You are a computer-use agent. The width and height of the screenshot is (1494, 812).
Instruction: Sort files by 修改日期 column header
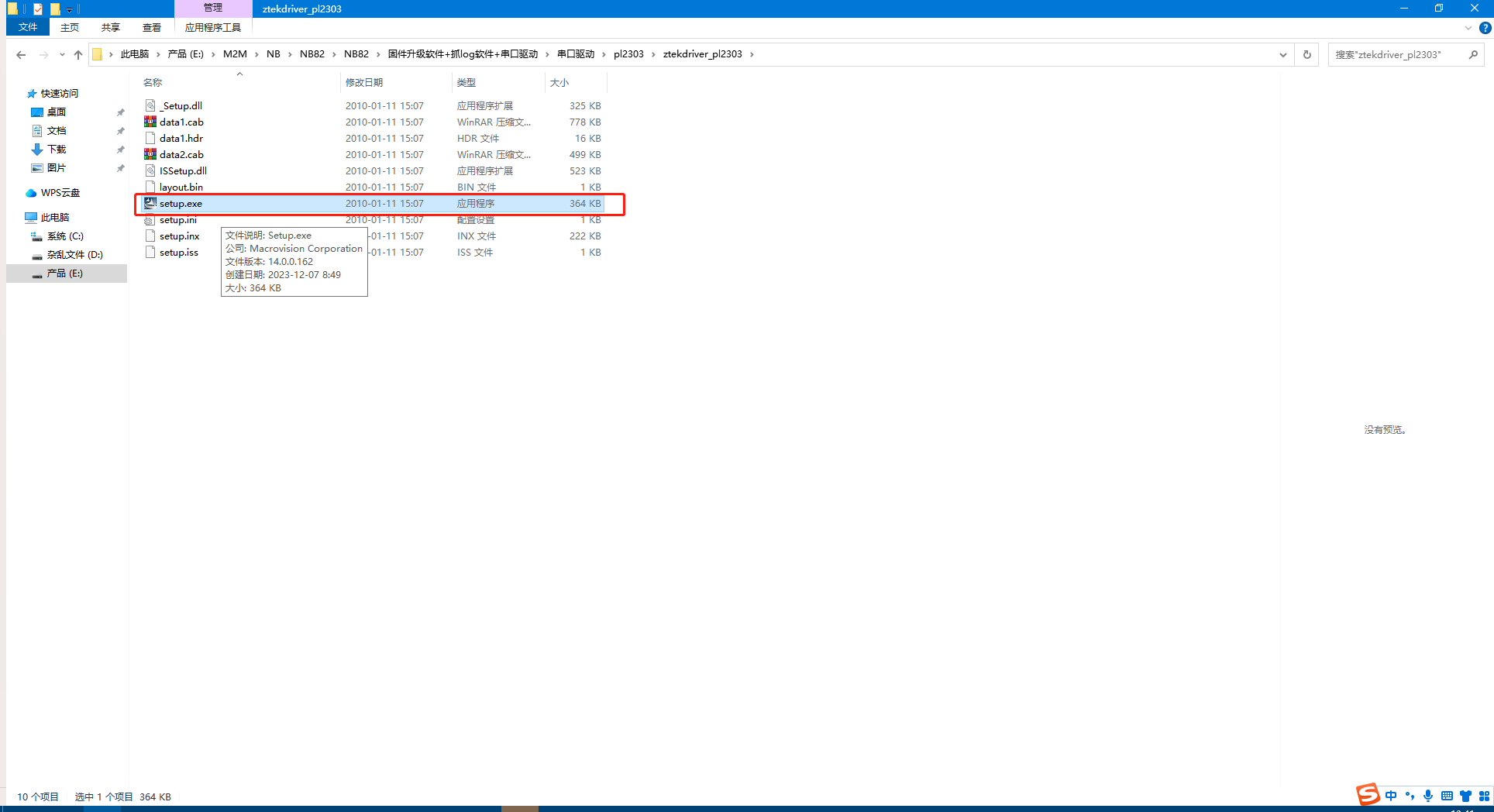pos(364,82)
